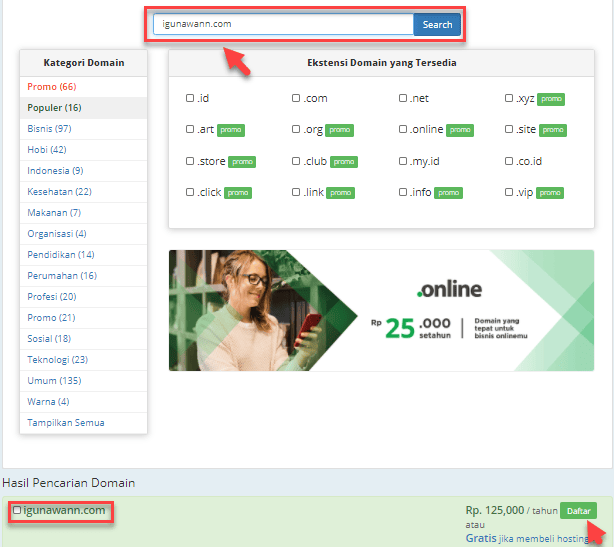Click the Gratis jika membeli hosting link
This screenshot has width=614, height=547.
[527, 539]
